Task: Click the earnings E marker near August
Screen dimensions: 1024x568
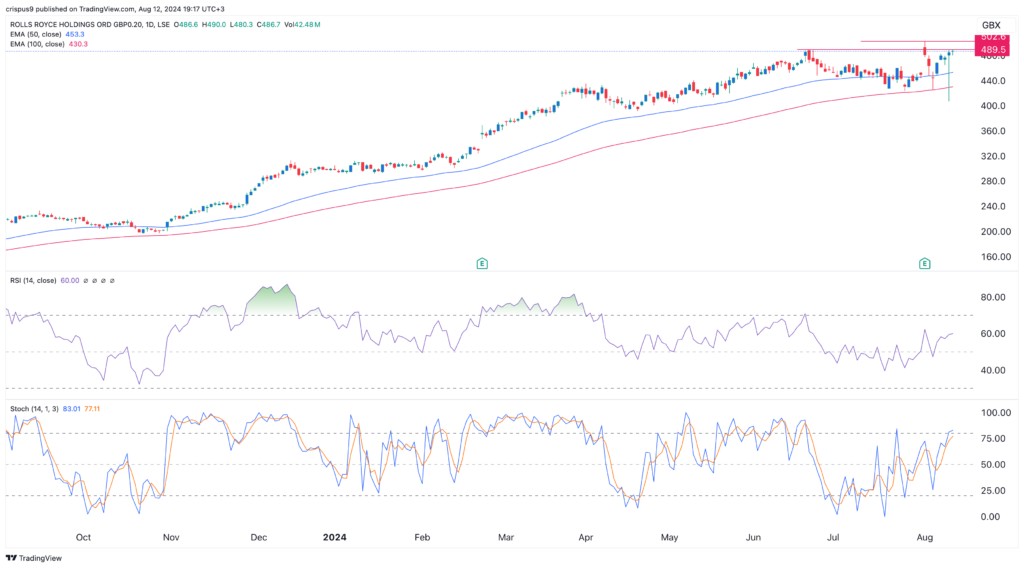Action: (x=925, y=263)
